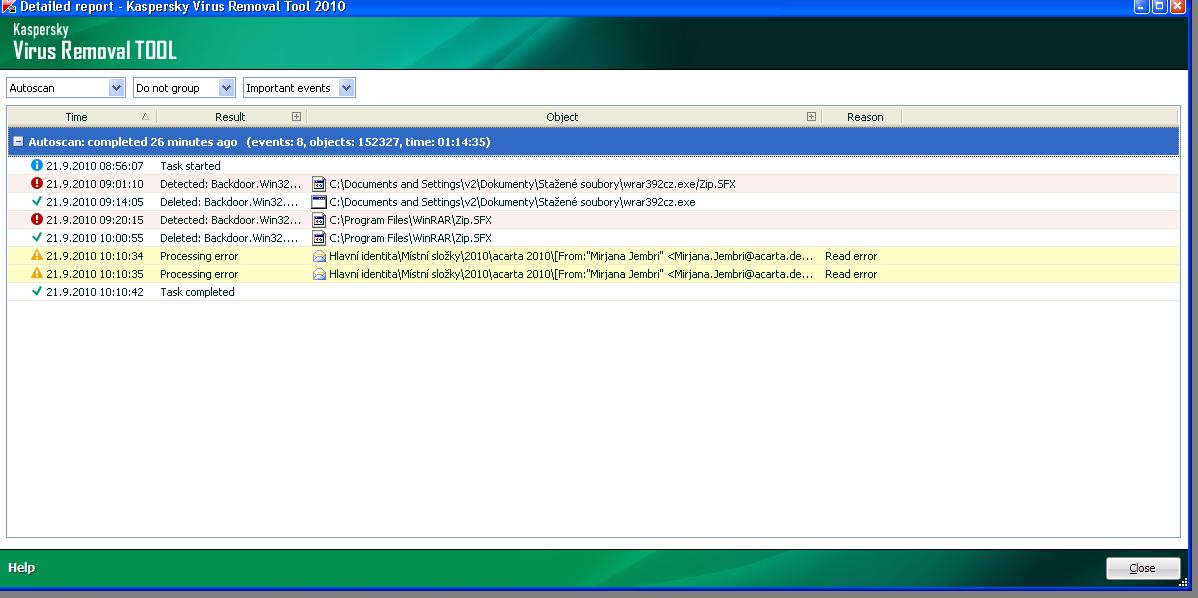Collapse the Autoscan completed group row
Screen dimensions: 1198x598
coord(18,142)
